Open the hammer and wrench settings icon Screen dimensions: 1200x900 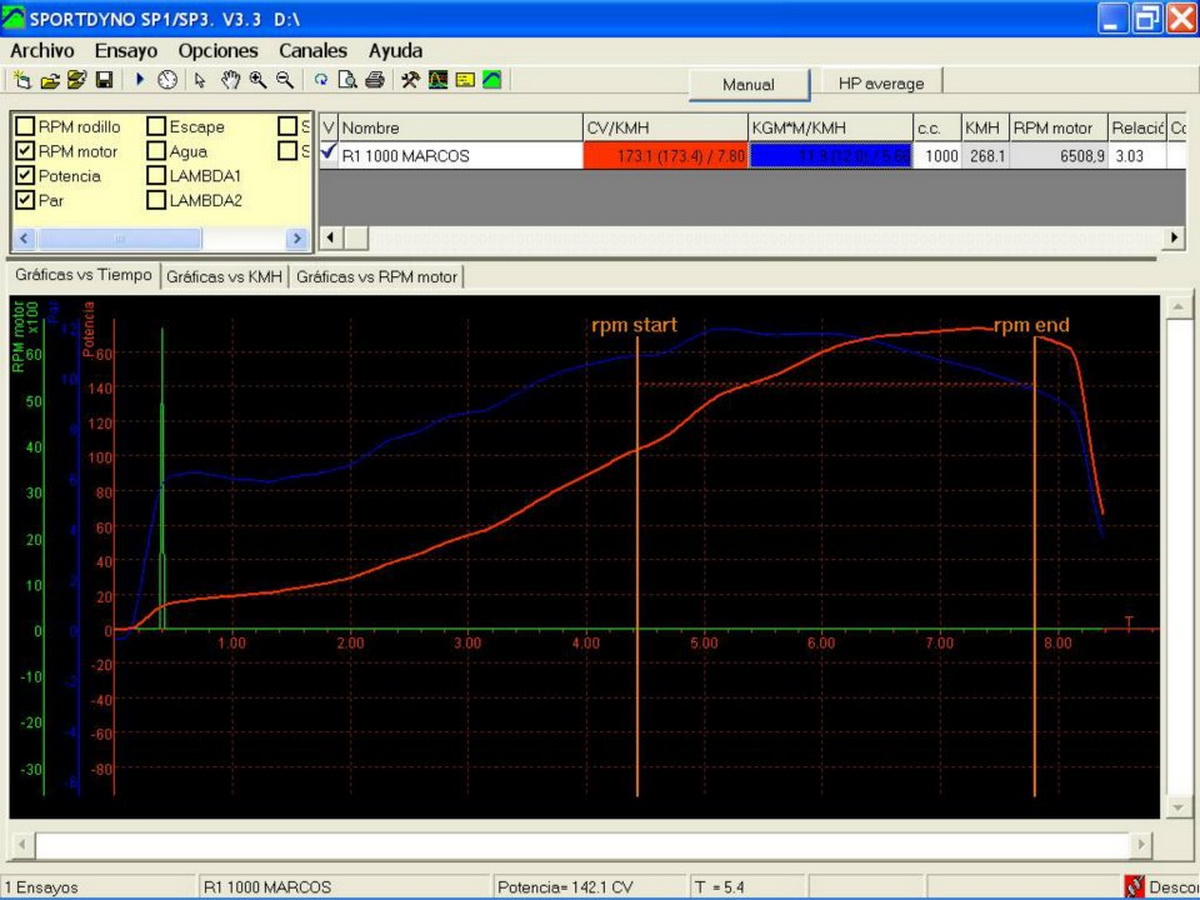410,80
